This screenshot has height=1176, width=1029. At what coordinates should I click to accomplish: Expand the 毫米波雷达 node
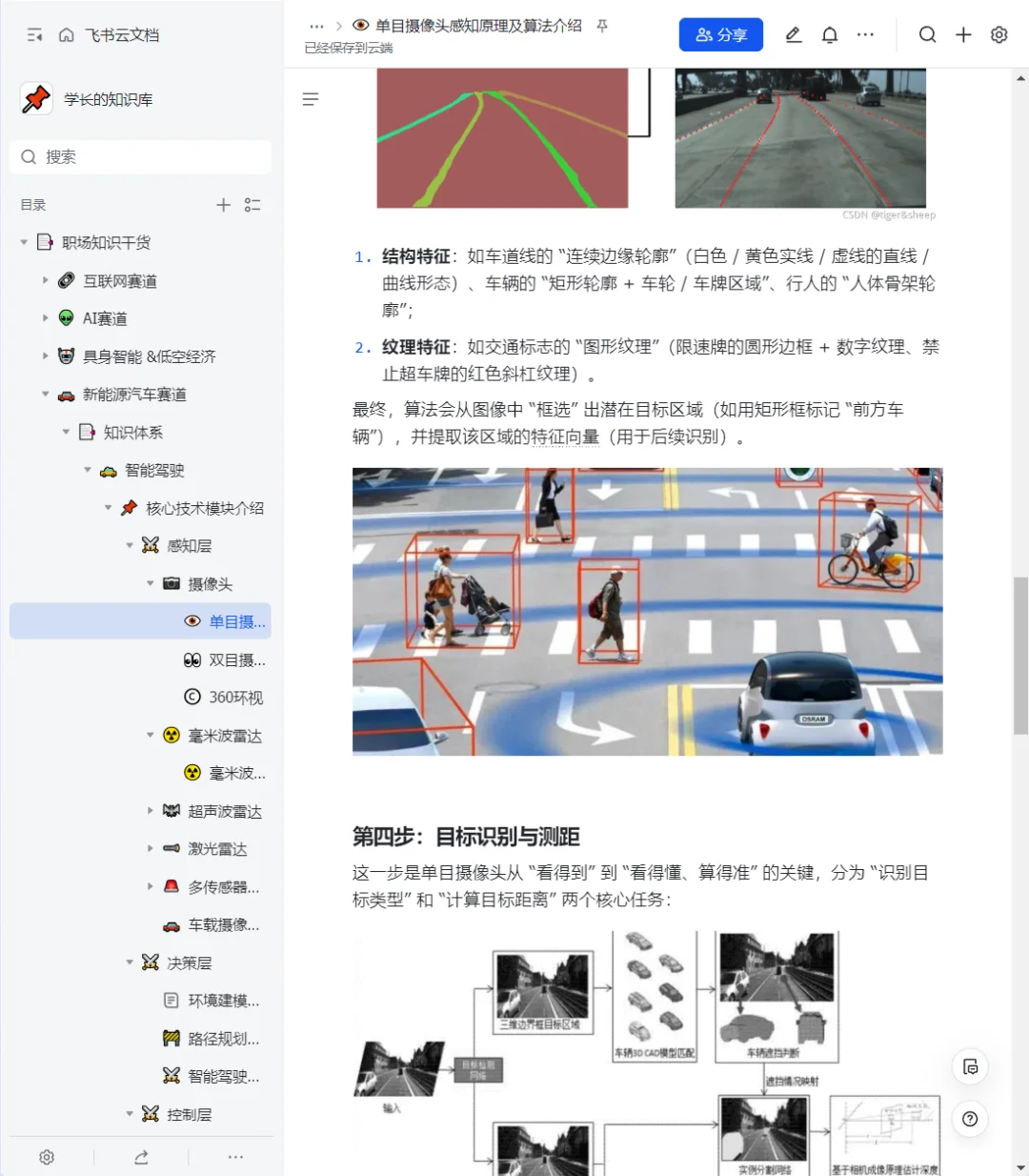point(150,735)
